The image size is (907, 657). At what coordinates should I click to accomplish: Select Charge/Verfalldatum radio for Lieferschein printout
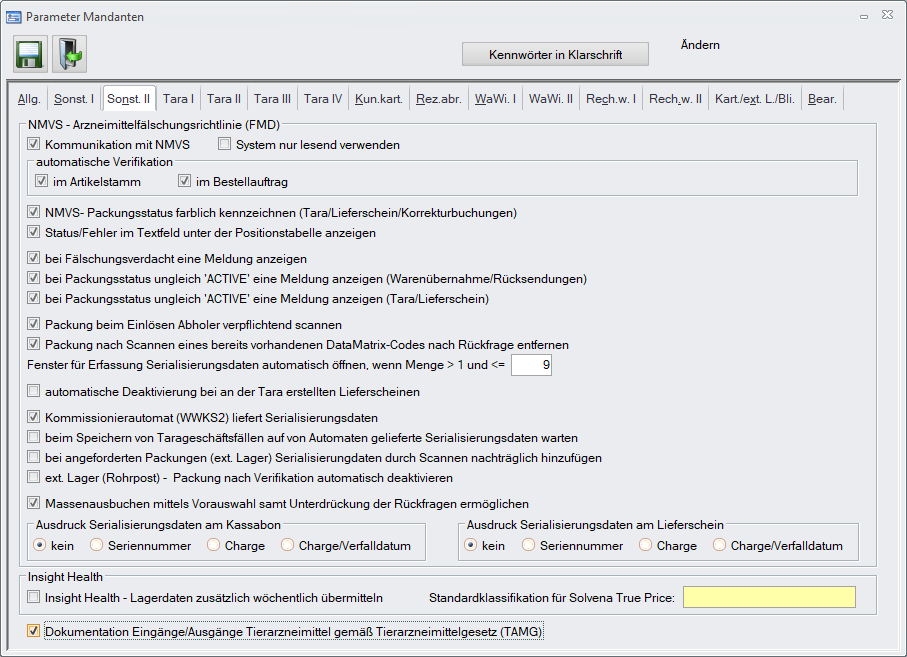click(719, 546)
